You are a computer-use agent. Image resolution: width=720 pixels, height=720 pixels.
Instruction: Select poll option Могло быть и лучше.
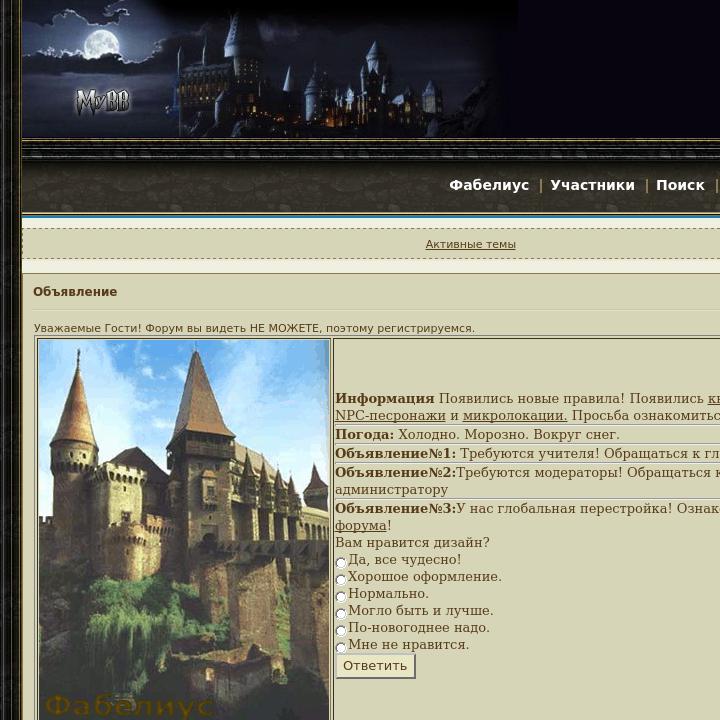pyautogui.click(x=341, y=613)
